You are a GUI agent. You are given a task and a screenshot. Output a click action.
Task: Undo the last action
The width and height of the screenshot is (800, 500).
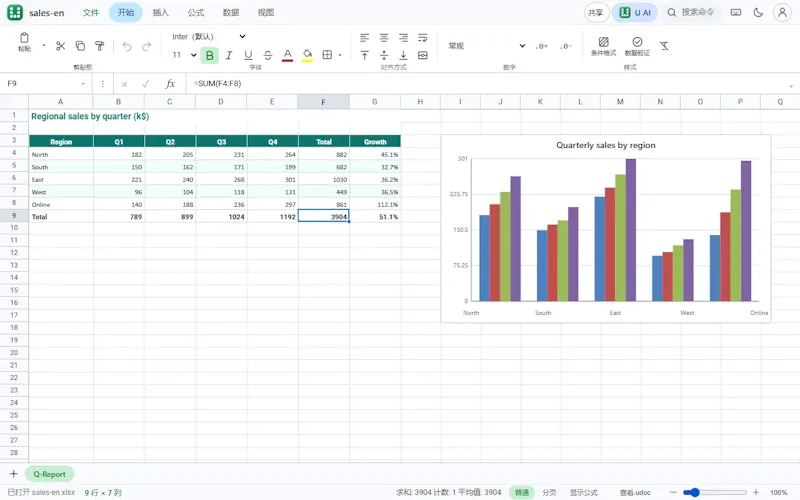click(x=127, y=46)
